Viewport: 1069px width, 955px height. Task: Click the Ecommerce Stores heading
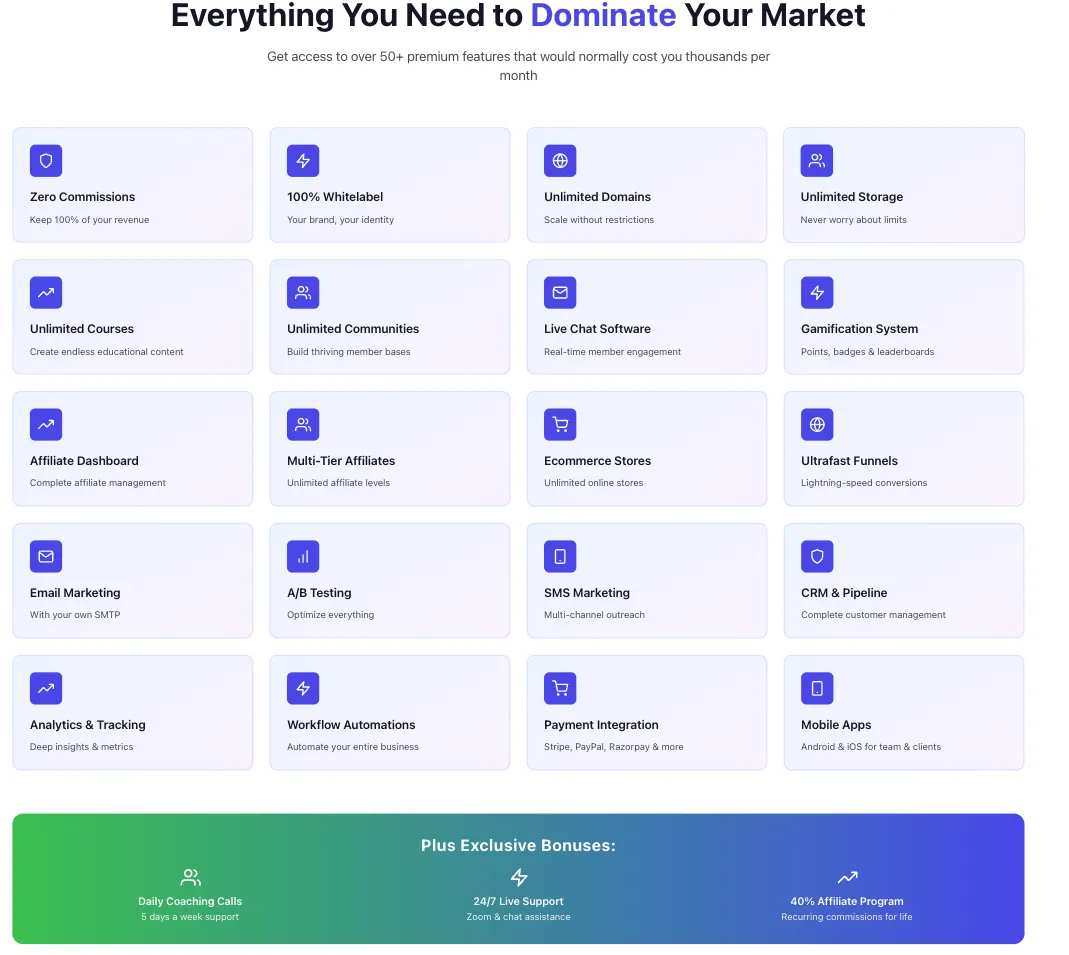point(597,461)
